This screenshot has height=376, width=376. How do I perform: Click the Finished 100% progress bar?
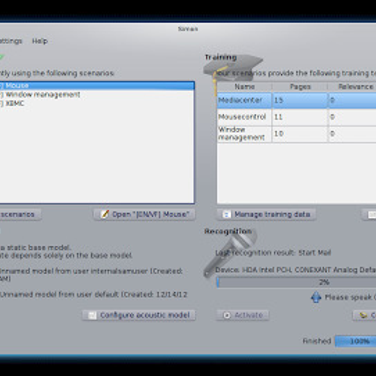(x=355, y=341)
